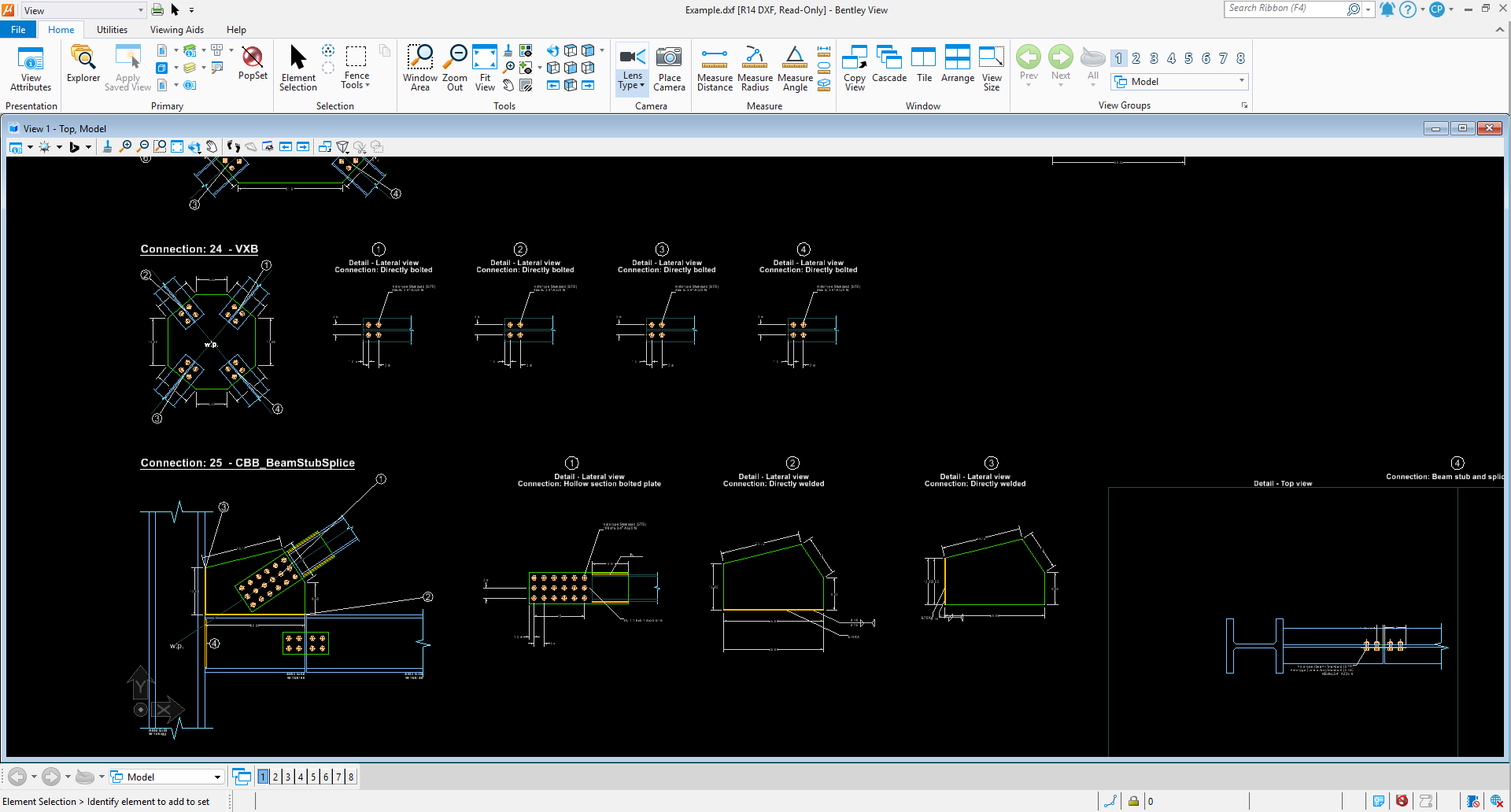
Task: Click the Window Area zoom tool
Action: click(419, 68)
